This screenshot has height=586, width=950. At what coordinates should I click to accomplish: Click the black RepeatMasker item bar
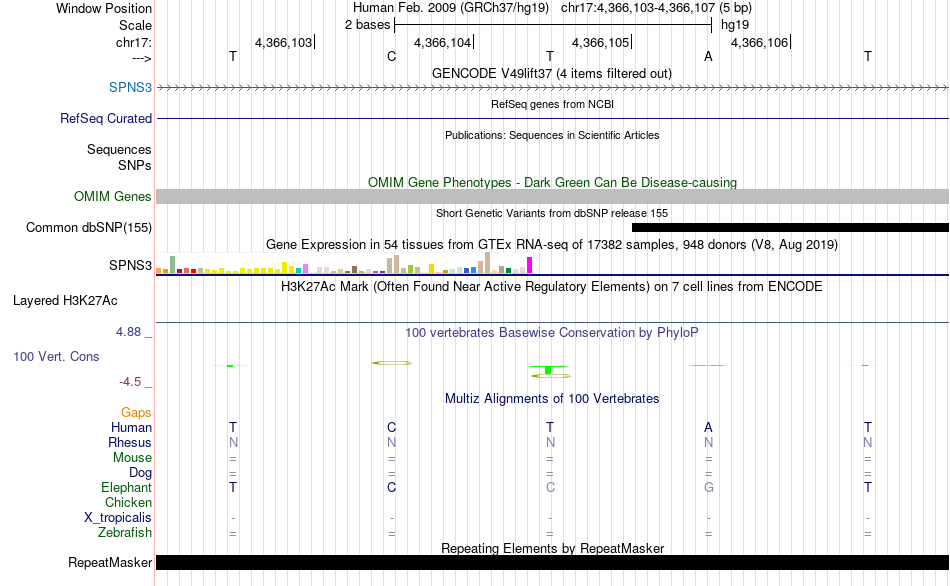(x=553, y=562)
